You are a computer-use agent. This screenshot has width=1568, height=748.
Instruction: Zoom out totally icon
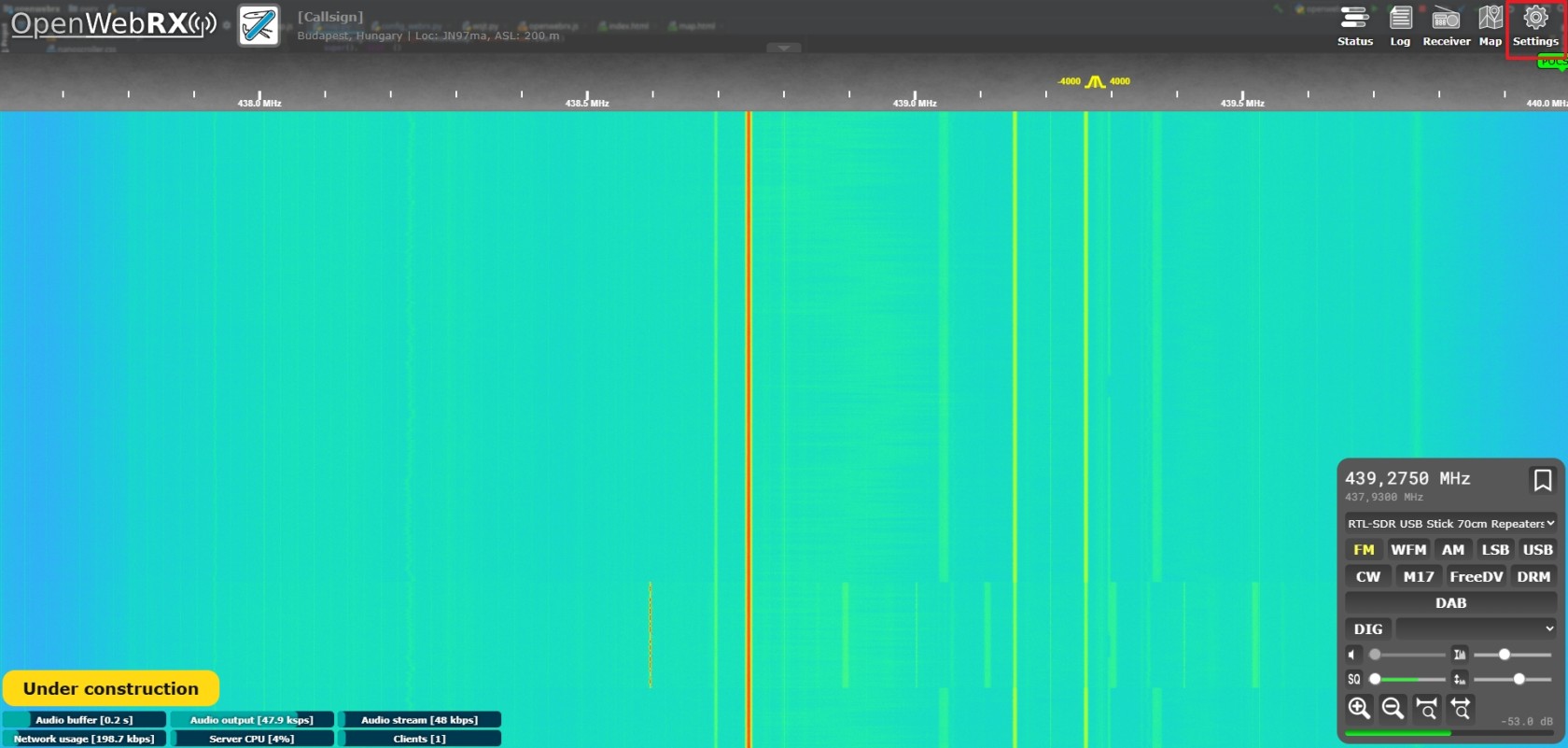point(1461,708)
